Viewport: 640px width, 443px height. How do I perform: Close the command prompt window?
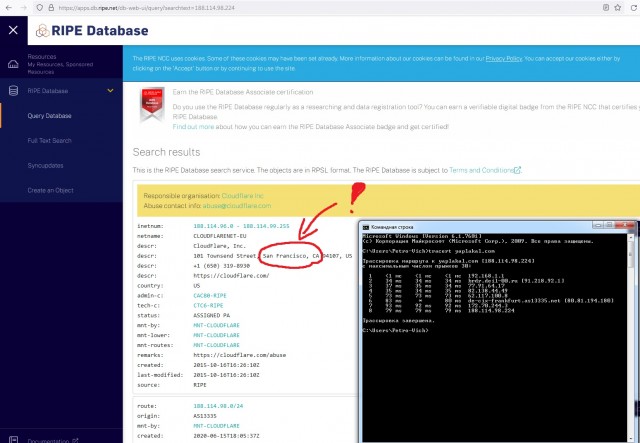(624, 225)
